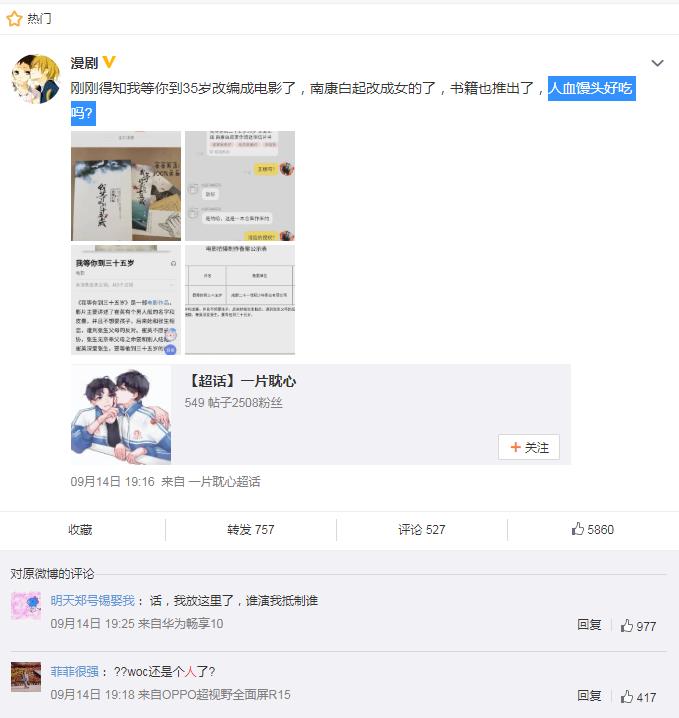The width and height of the screenshot is (679, 718).
Task: Like the comment with 977 thumbs-up
Action: (x=638, y=626)
